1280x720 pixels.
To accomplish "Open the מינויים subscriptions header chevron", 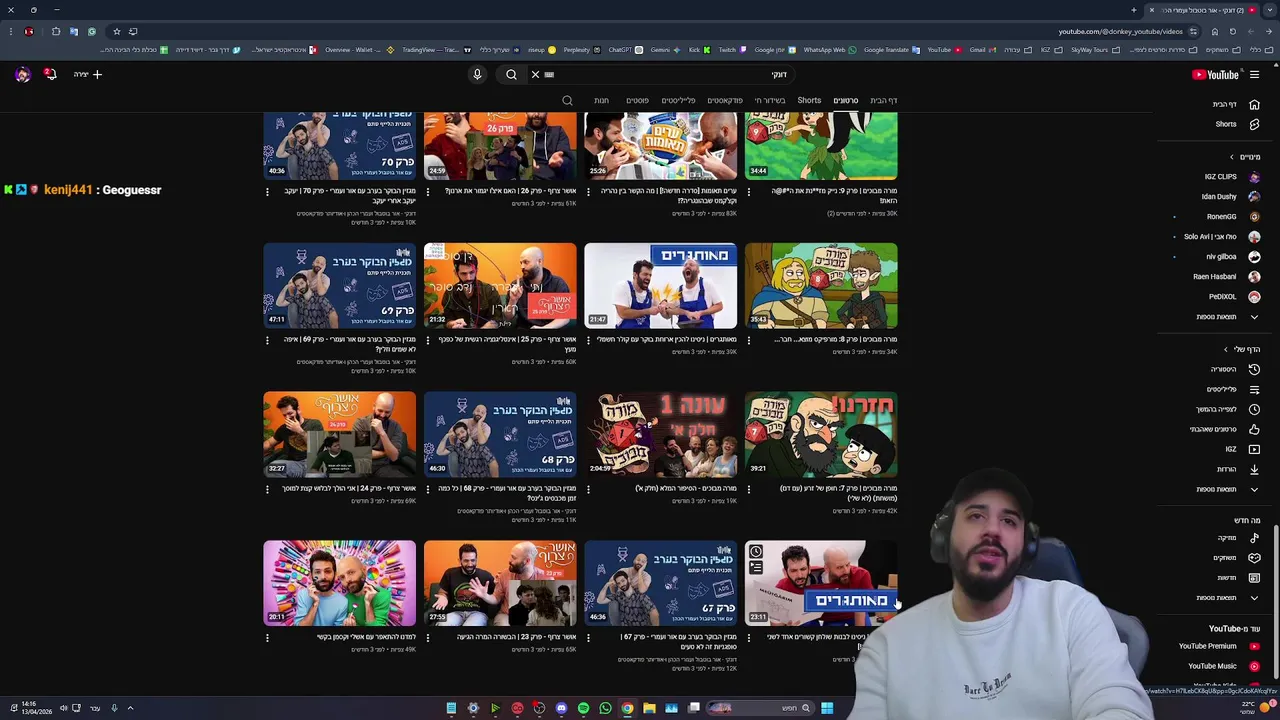I will point(1232,157).
